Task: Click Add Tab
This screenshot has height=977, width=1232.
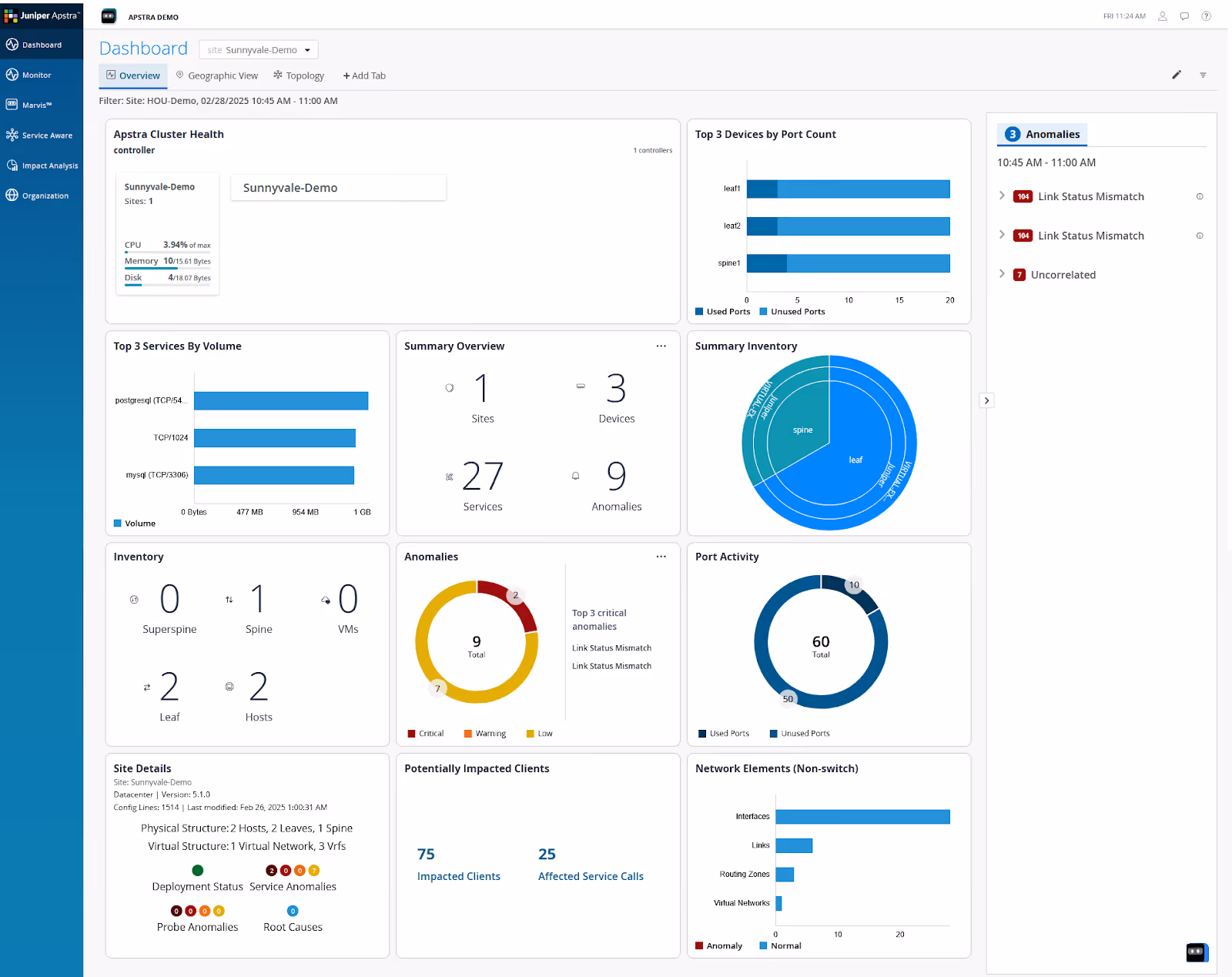Action: [364, 75]
